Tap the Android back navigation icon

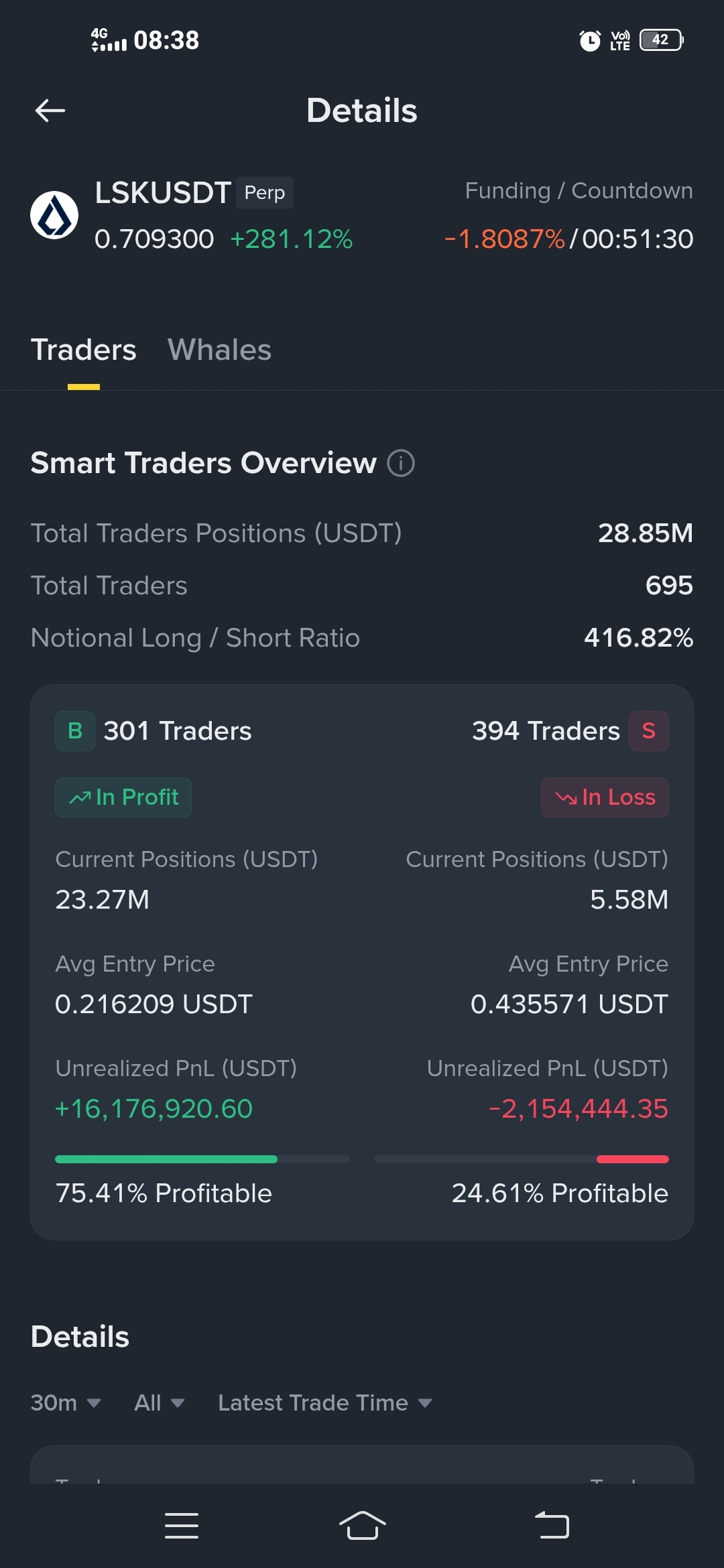tap(552, 1526)
